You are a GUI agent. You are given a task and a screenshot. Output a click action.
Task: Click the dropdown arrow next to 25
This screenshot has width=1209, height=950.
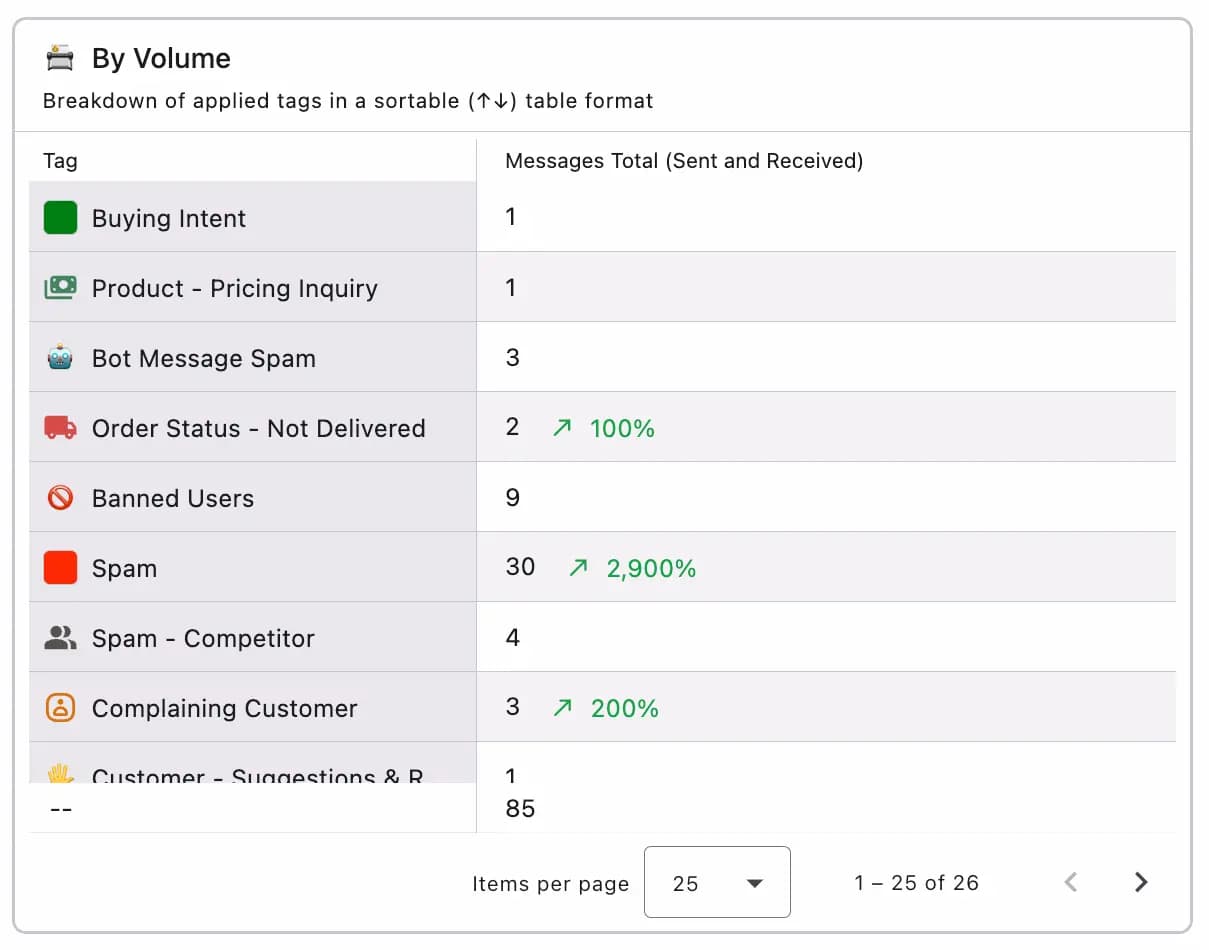click(755, 883)
